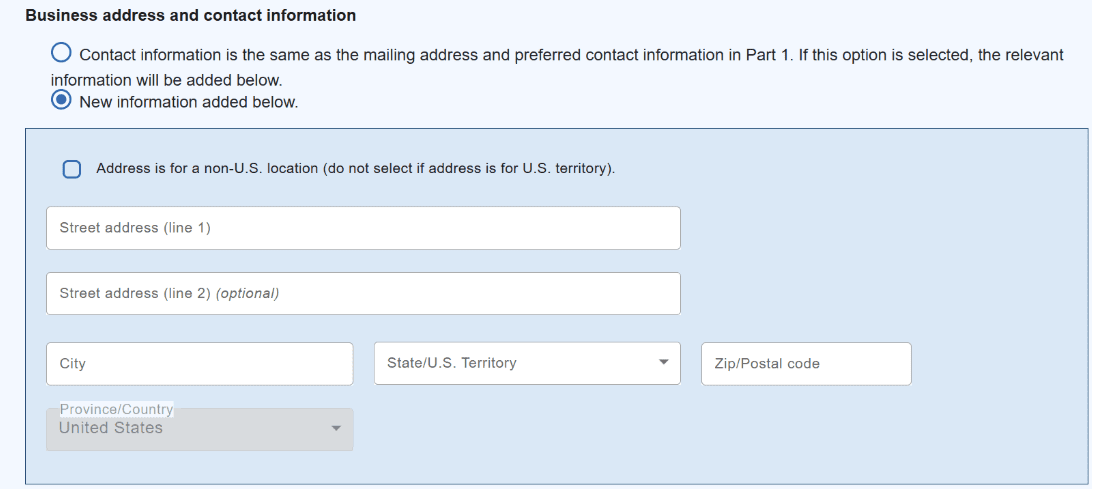Click the "New information added below" label text

coord(188,102)
